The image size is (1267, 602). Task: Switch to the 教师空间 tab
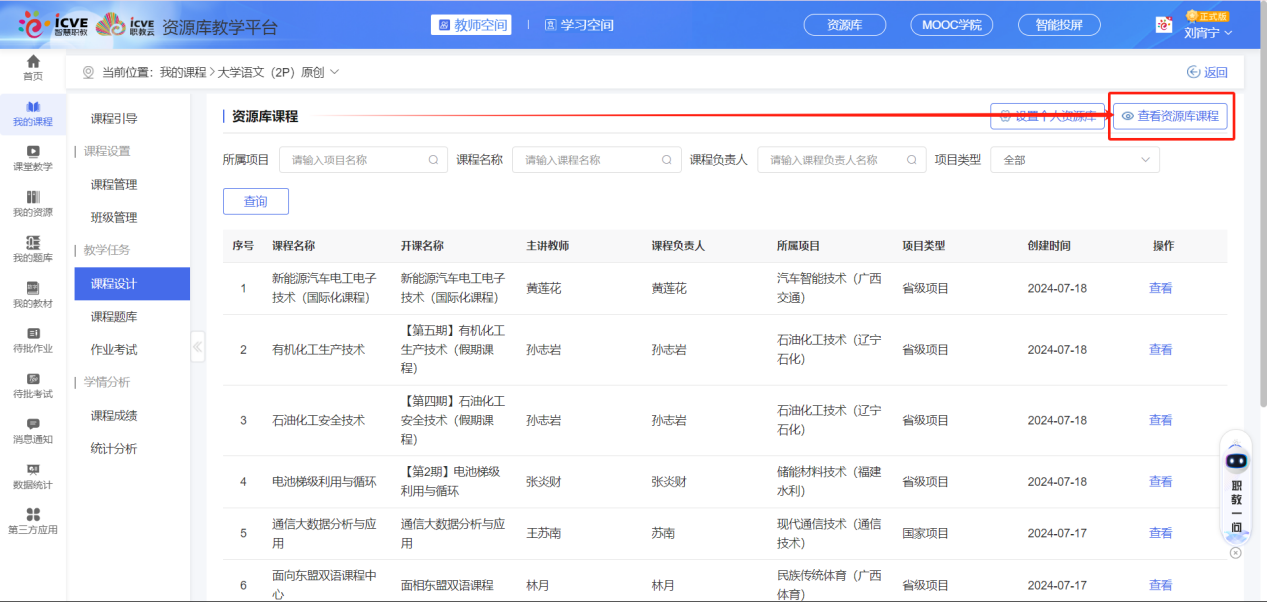click(x=472, y=25)
